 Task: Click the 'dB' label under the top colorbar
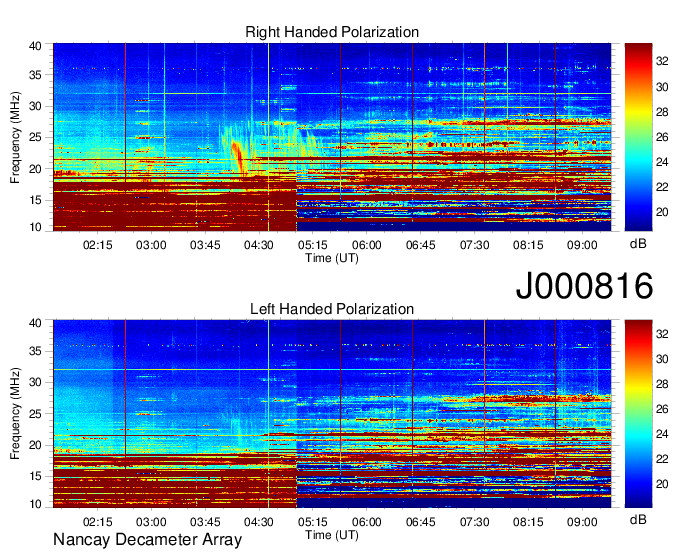638,244
